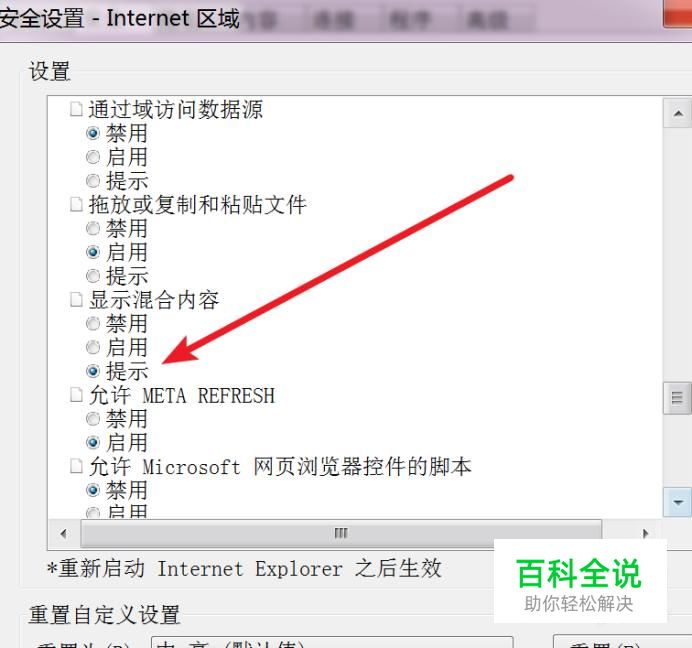Viewport: 692px width, 648px height.
Task: Click the 显示混合内容 setting label
Action: coord(154,300)
